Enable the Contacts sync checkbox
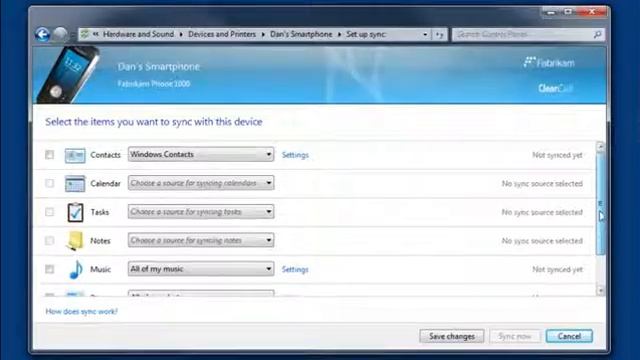Image resolution: width=640 pixels, height=360 pixels. point(49,155)
